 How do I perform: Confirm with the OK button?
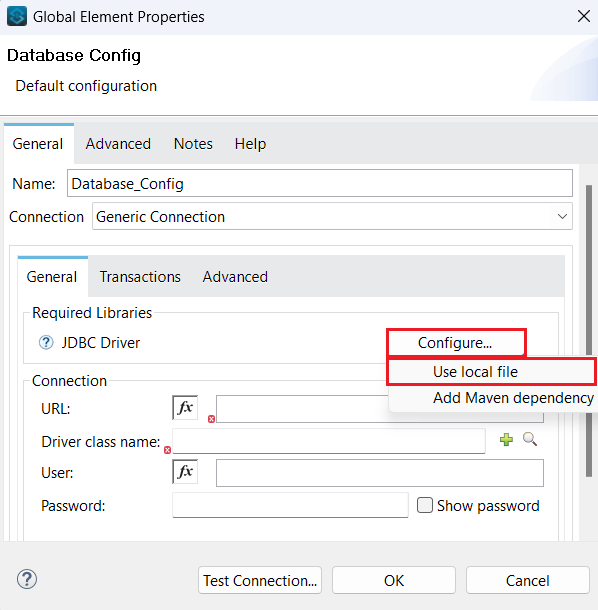pos(394,580)
